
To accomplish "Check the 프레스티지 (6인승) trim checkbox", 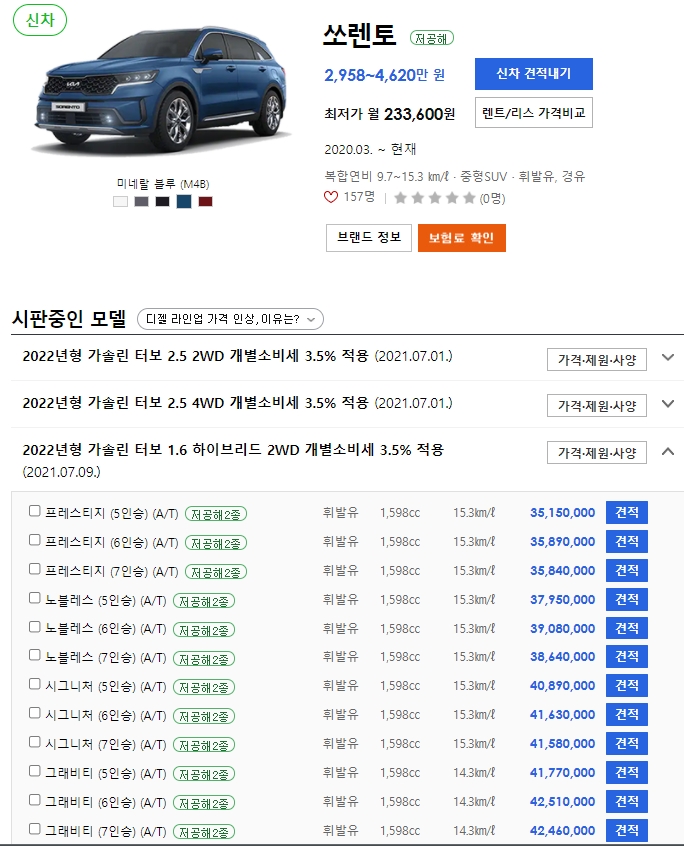I will point(35,540).
